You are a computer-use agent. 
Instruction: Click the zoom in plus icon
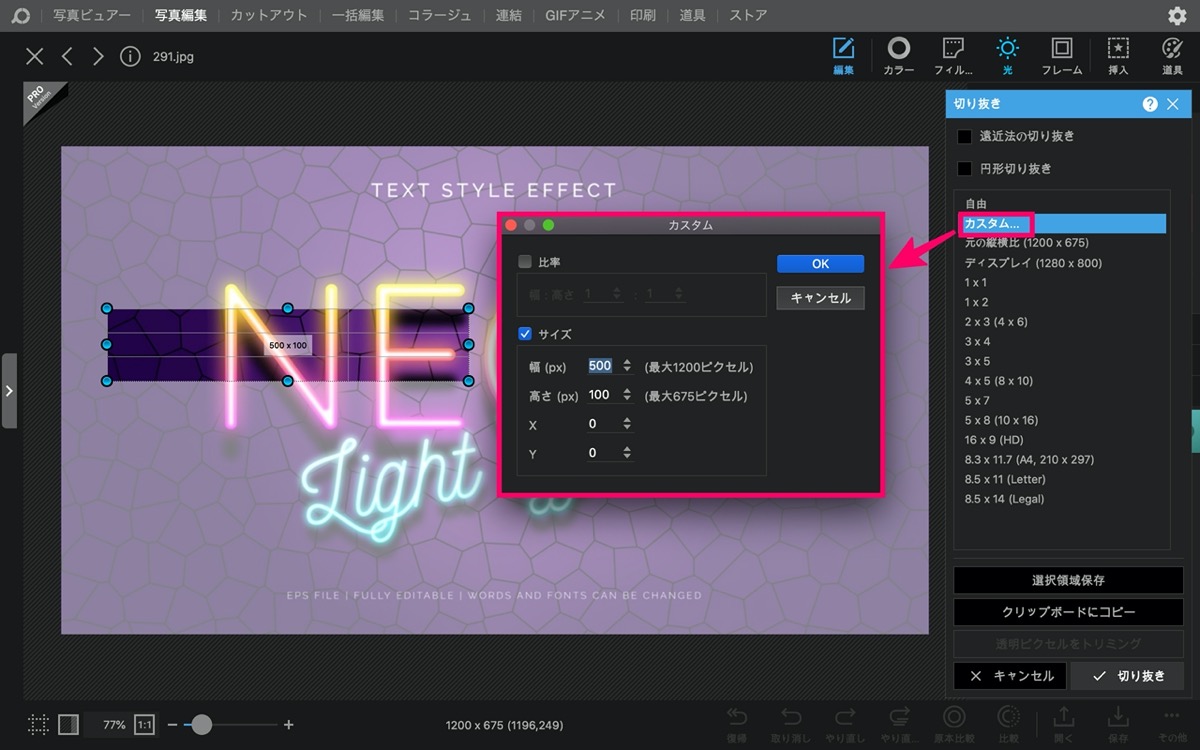coord(289,724)
